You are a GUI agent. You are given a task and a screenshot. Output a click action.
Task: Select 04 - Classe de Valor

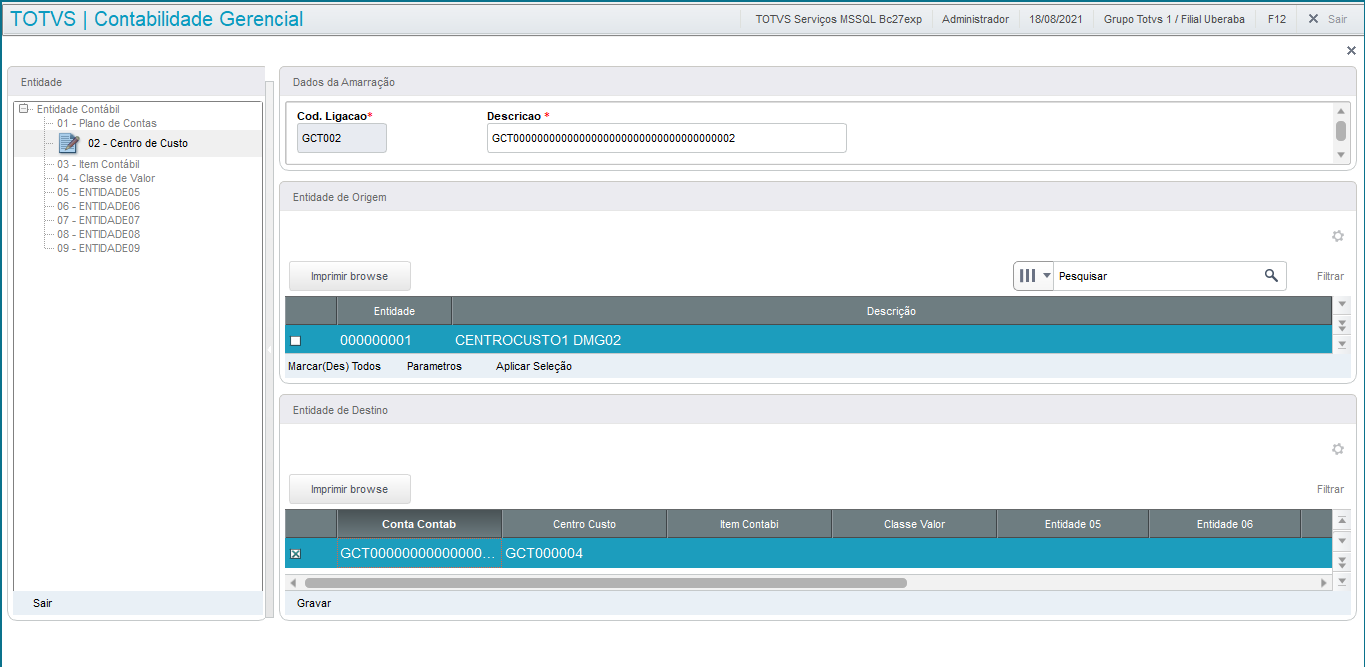[x=106, y=178]
